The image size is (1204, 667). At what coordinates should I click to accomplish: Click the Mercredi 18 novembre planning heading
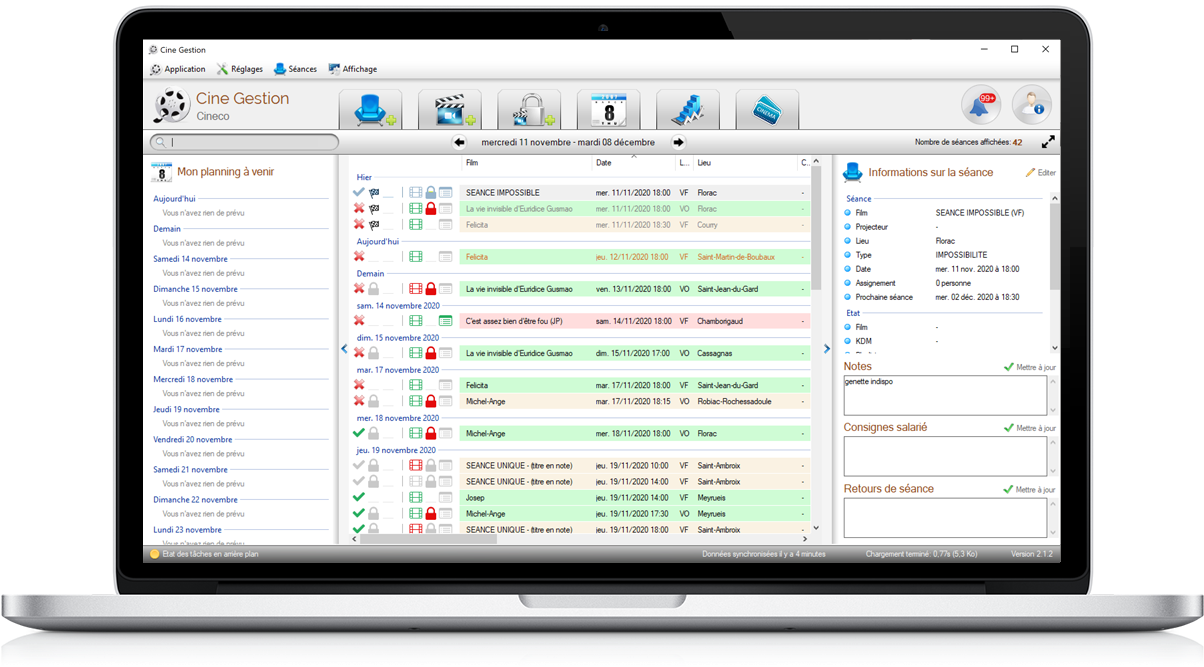[x=193, y=379]
